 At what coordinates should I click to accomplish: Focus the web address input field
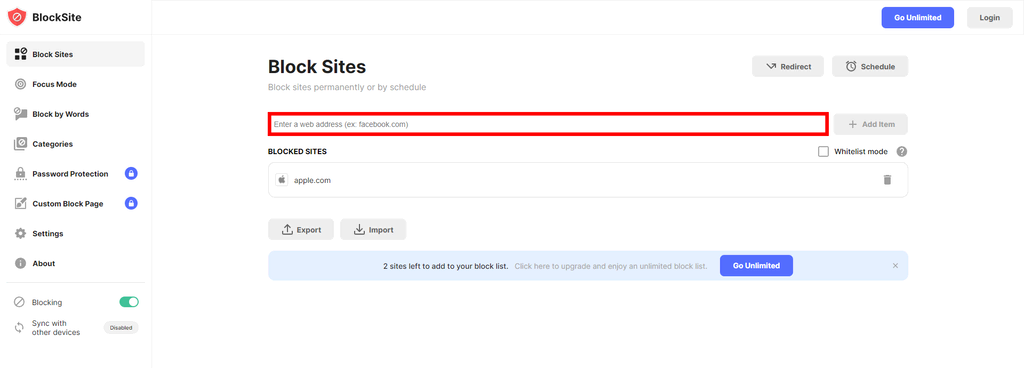point(549,124)
